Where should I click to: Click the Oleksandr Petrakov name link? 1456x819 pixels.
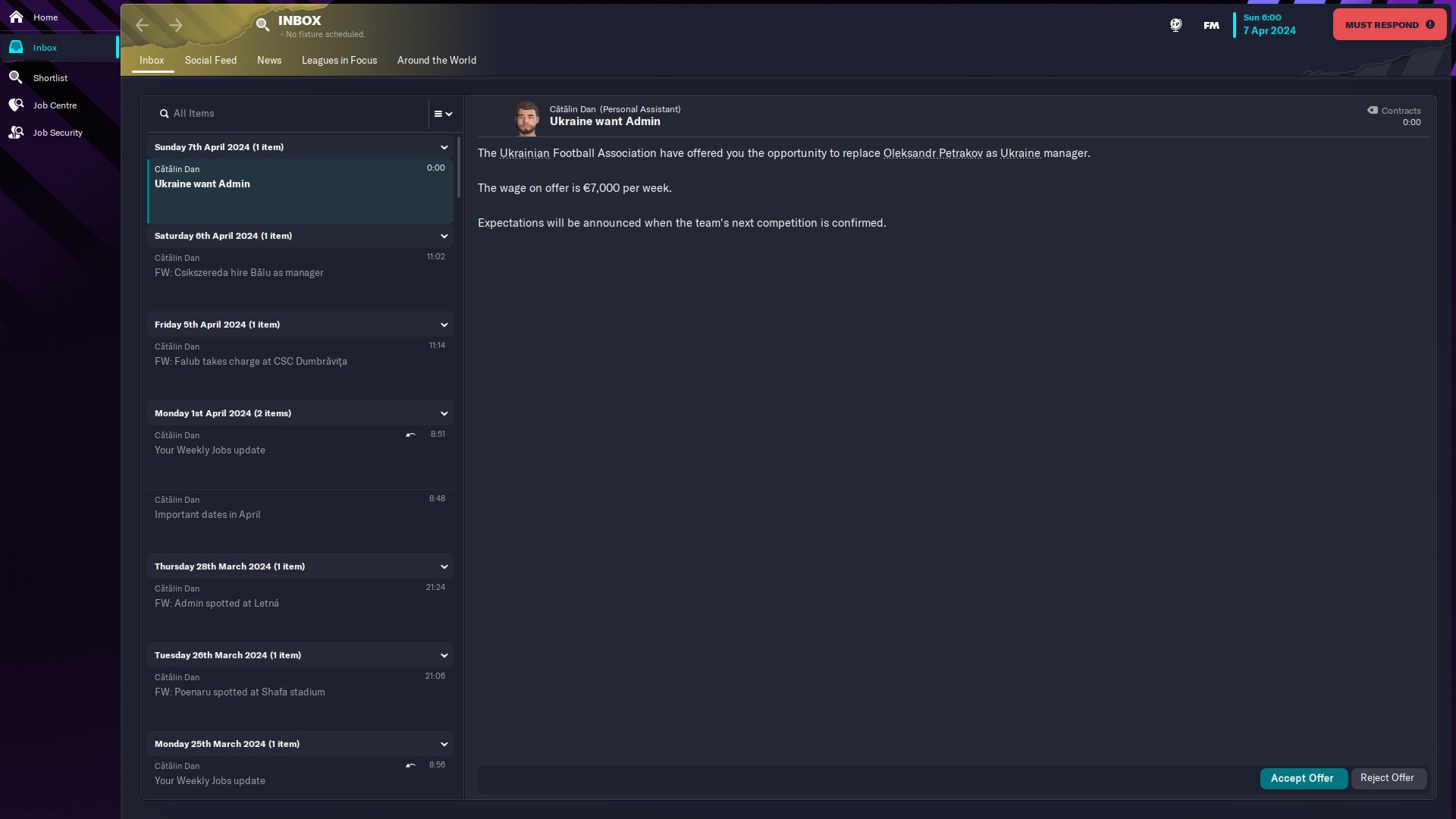coord(933,153)
